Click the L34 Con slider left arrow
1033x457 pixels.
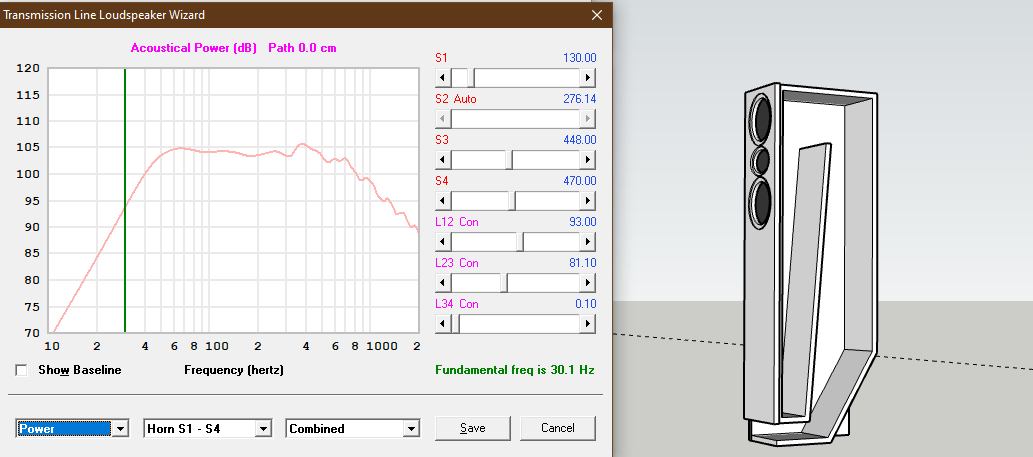443,323
